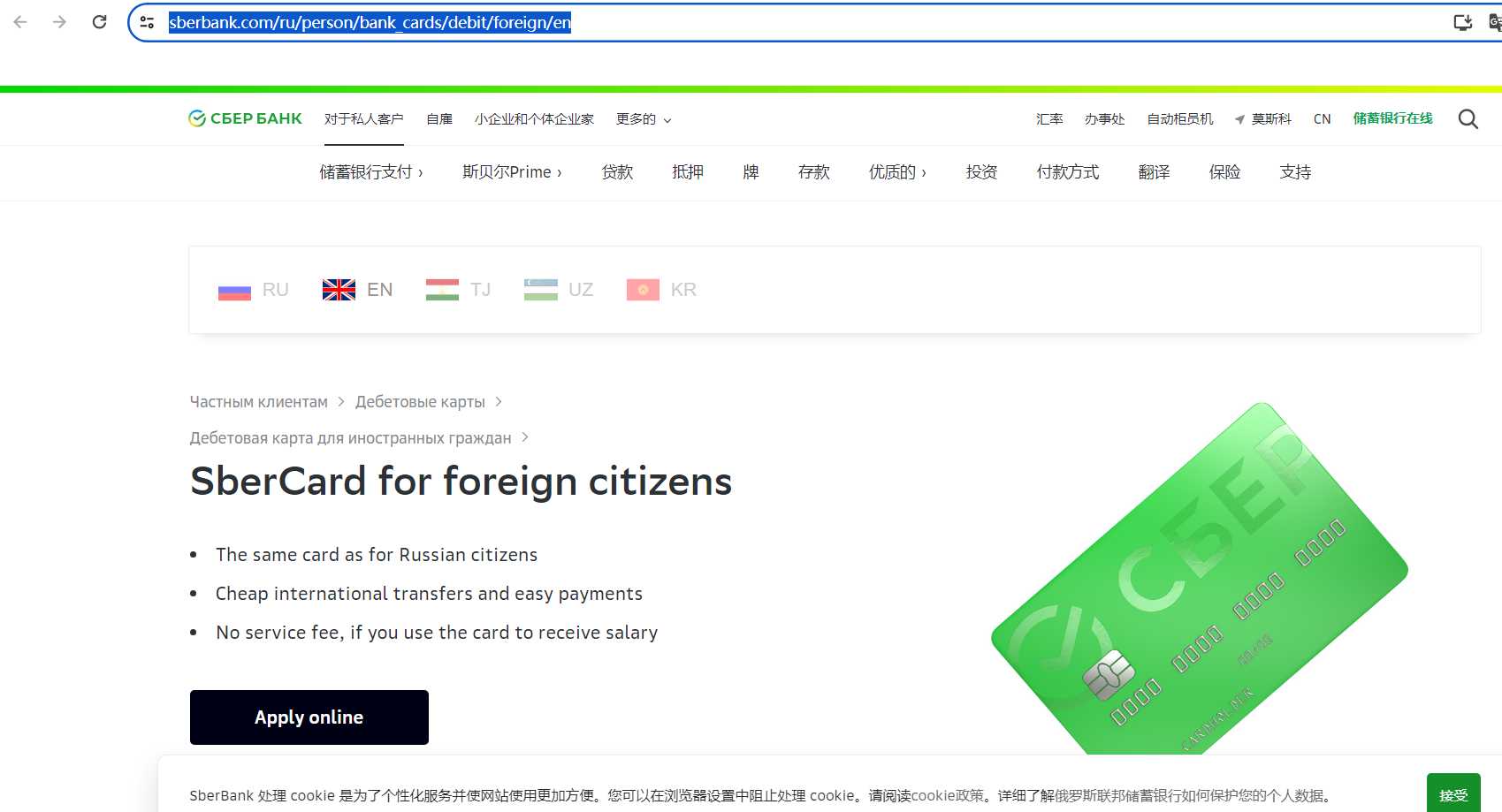Click the install app icon in address bar

coord(1463,22)
